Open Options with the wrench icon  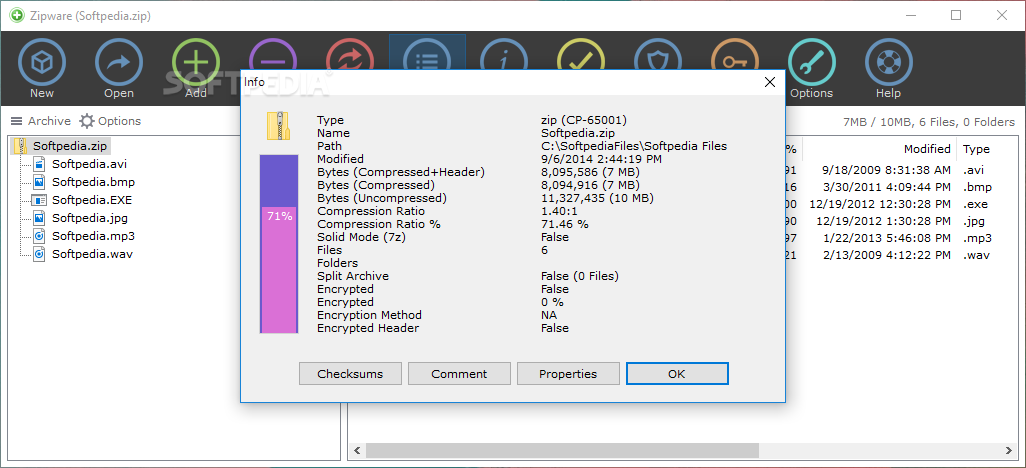pos(811,62)
